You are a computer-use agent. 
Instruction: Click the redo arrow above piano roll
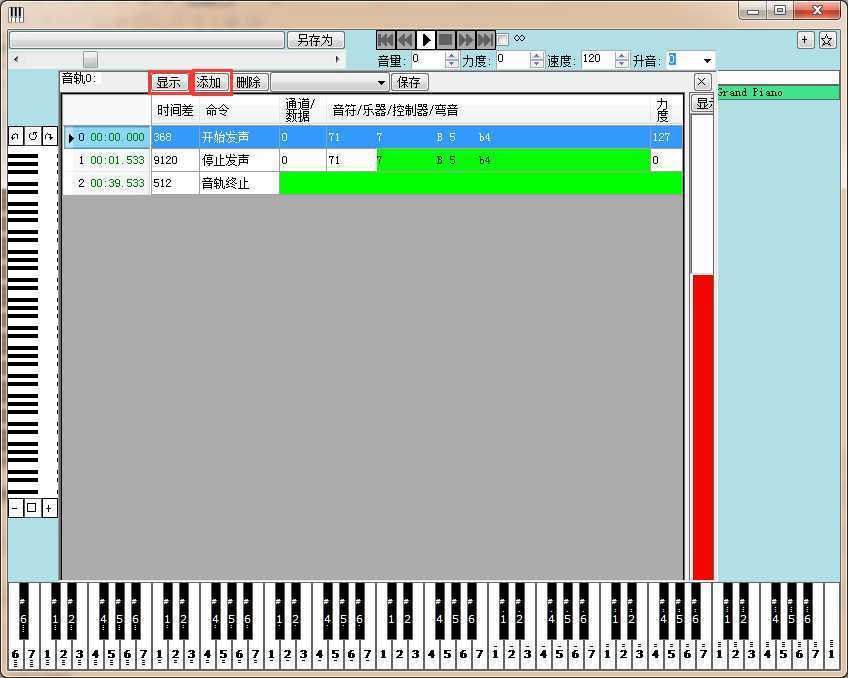point(49,136)
